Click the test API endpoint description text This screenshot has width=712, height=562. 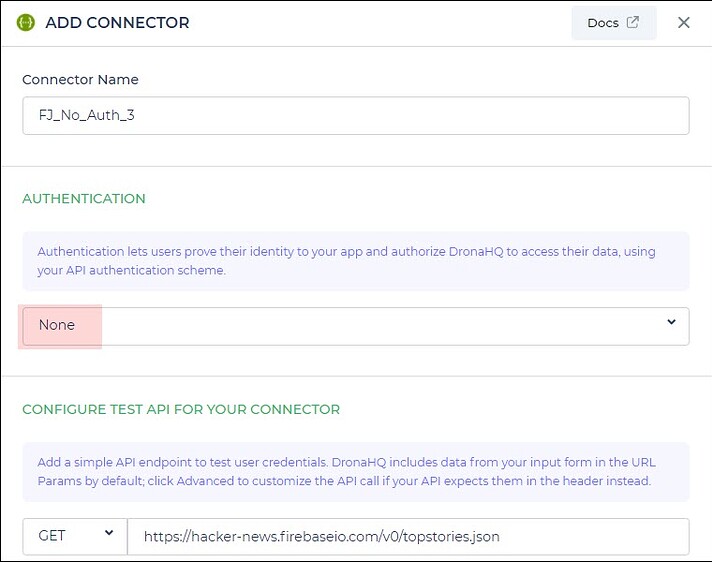point(346,471)
